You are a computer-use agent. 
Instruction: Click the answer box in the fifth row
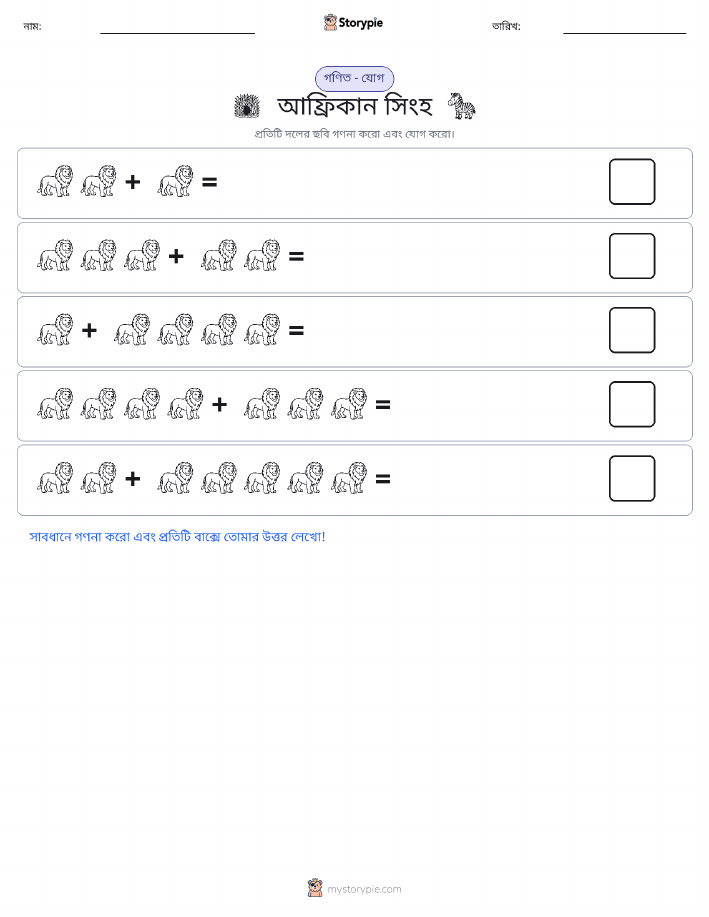tap(632, 479)
